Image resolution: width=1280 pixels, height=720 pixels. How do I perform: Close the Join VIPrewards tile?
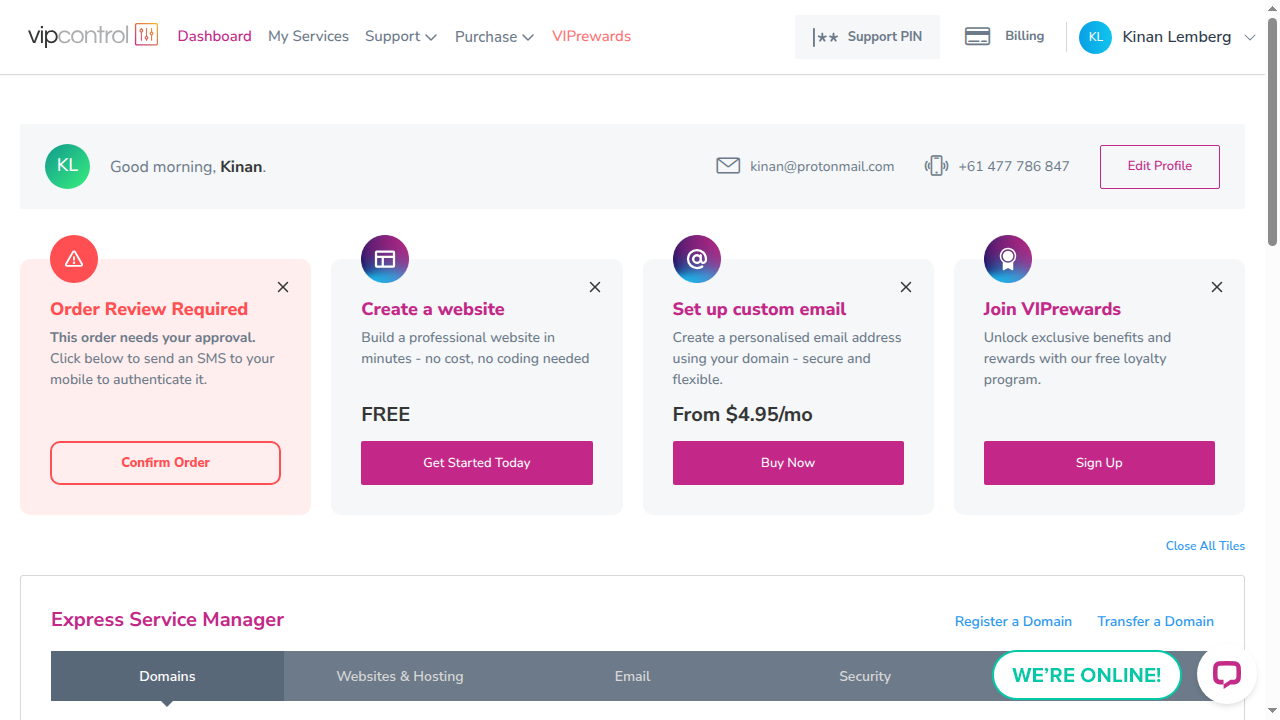pos(1217,287)
